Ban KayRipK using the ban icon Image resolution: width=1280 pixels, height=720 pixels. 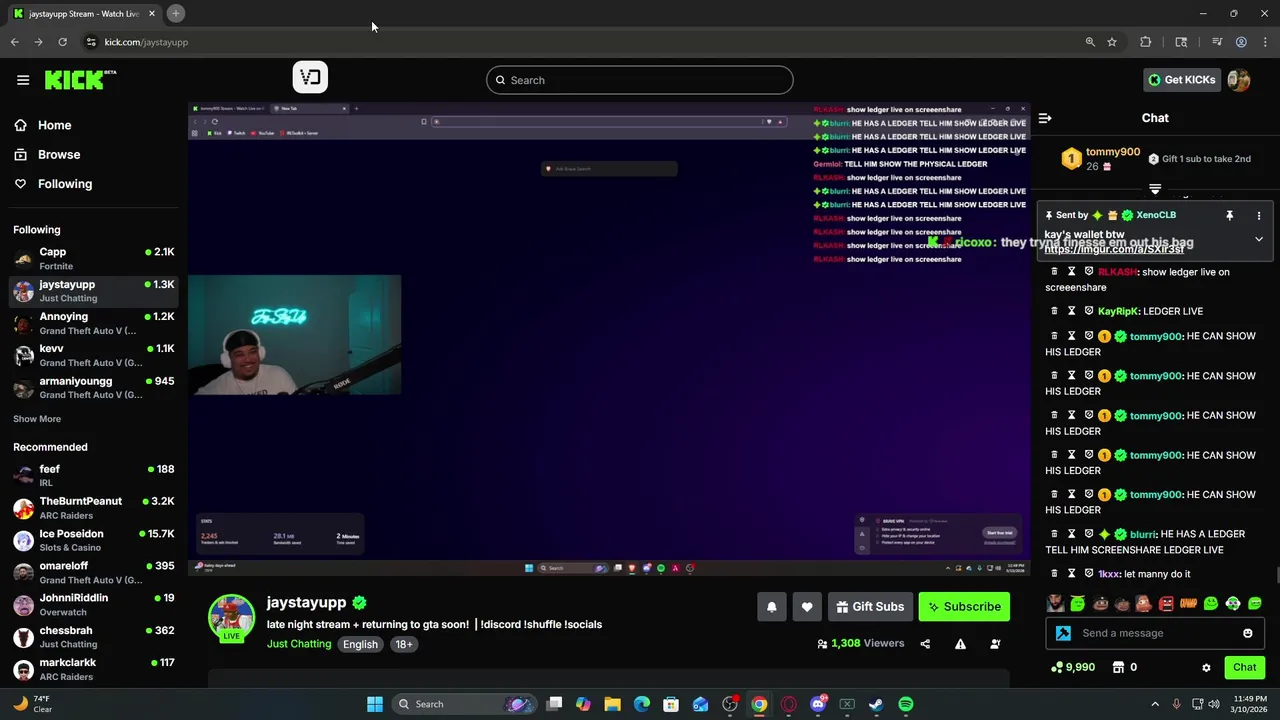click(1089, 311)
